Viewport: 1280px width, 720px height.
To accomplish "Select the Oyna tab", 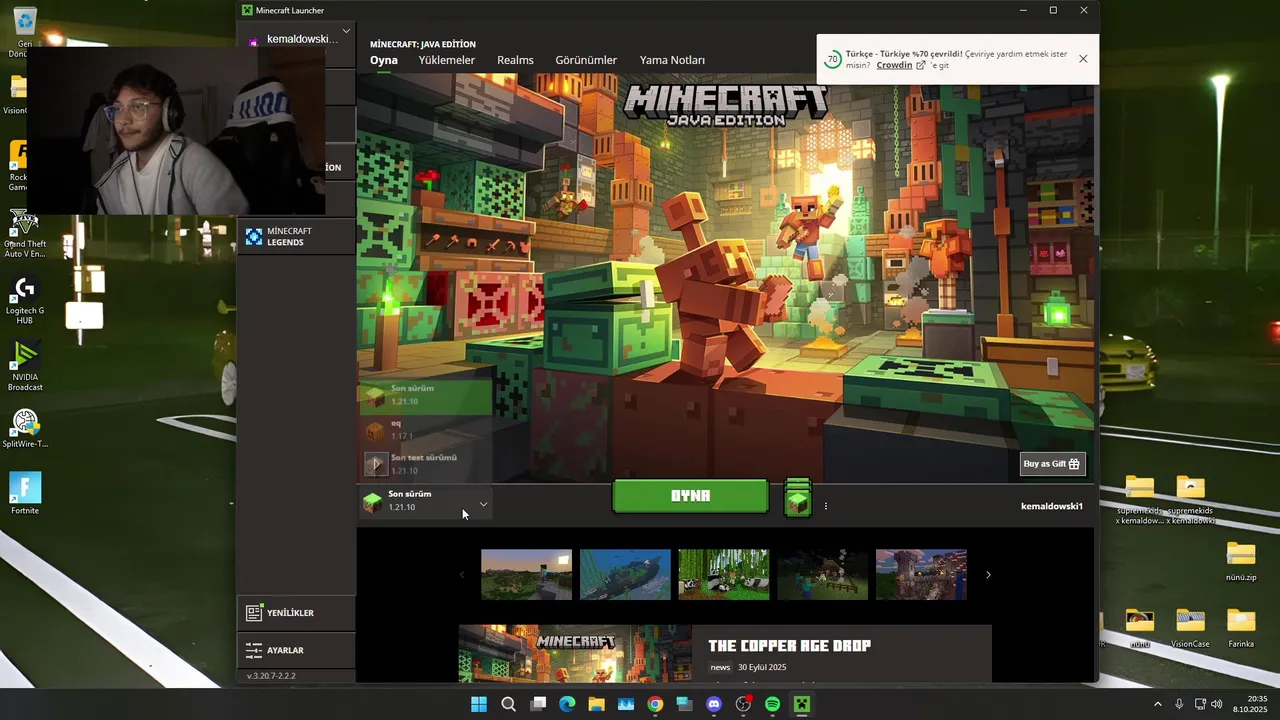I will click(384, 60).
